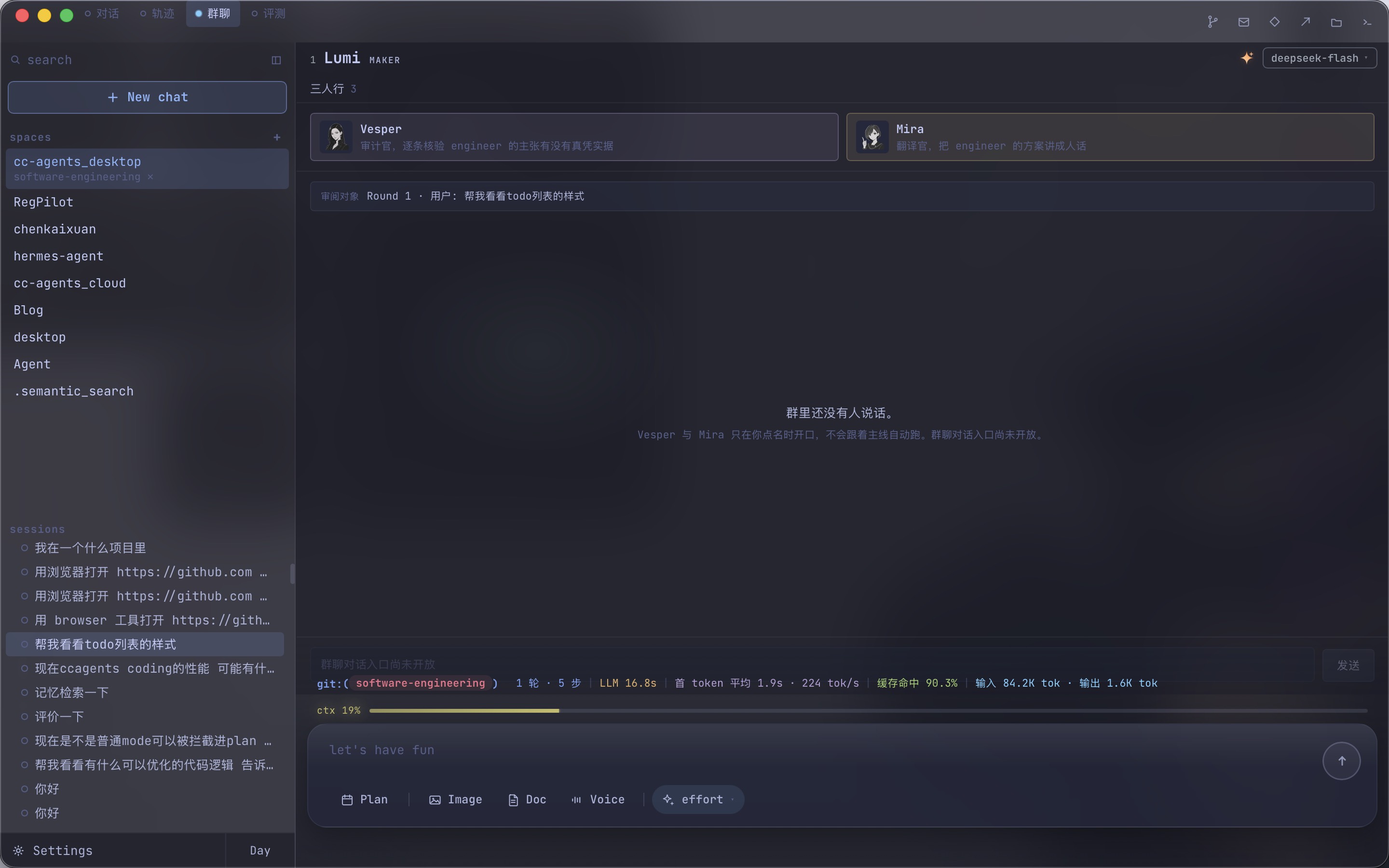Switch to the 评测 tab
This screenshot has width=1389, height=868.
pos(269,13)
